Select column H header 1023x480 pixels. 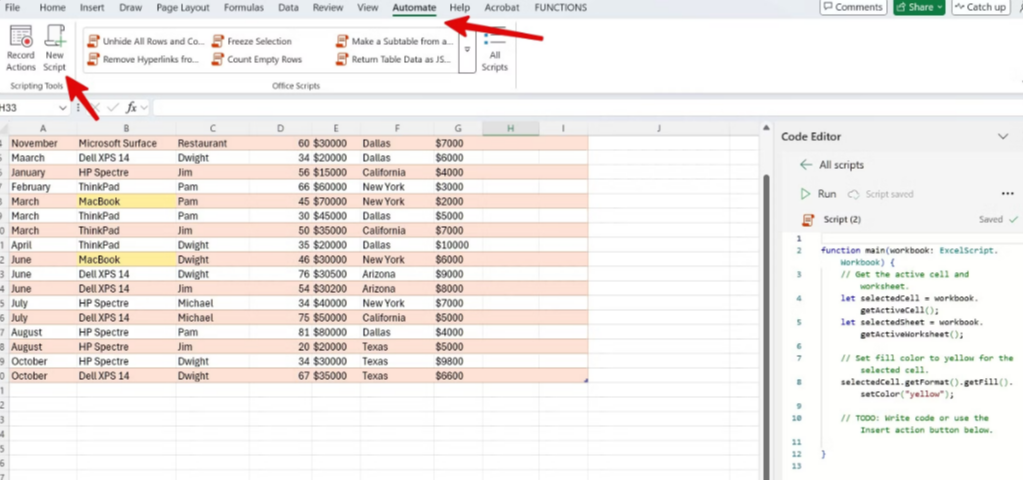coord(510,128)
